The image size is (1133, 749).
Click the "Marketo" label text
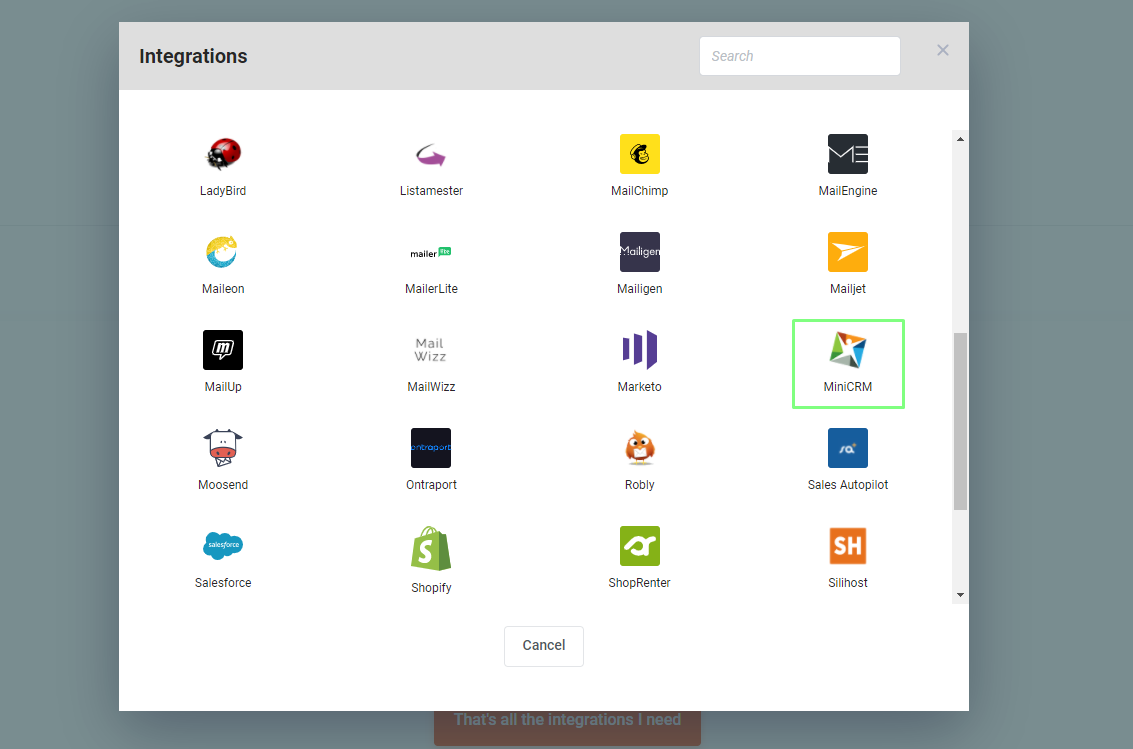[639, 386]
